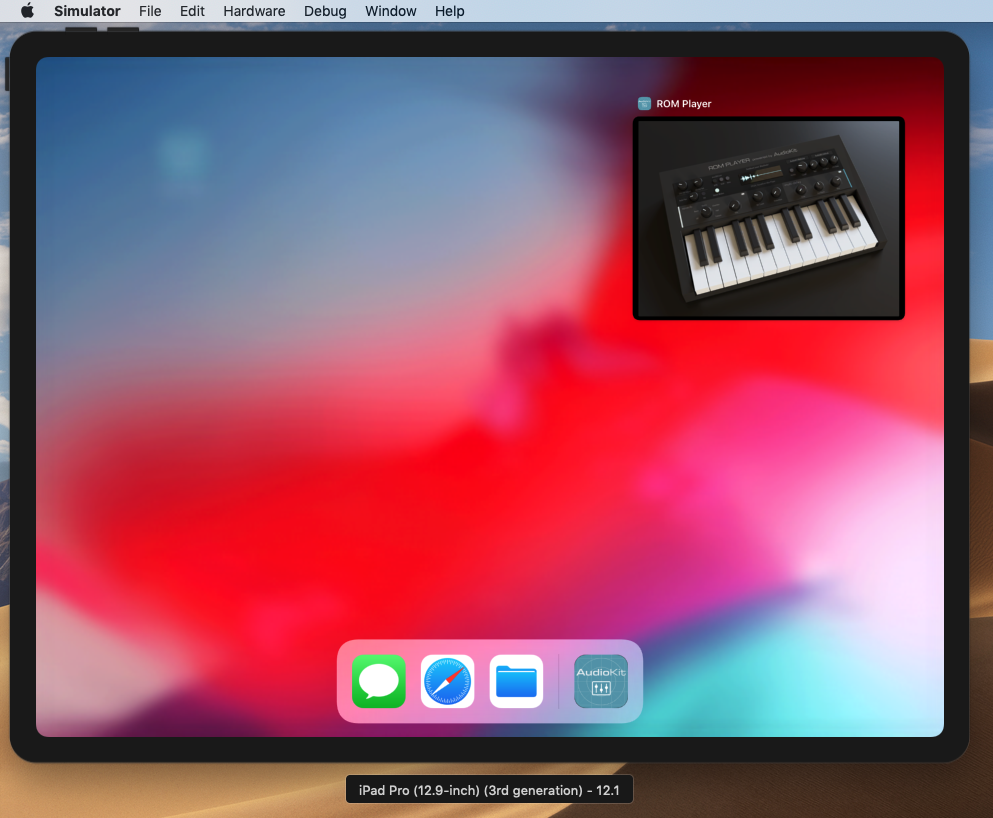Screen dimensions: 993x818
Task: Open the Apple menu
Action: [27, 11]
